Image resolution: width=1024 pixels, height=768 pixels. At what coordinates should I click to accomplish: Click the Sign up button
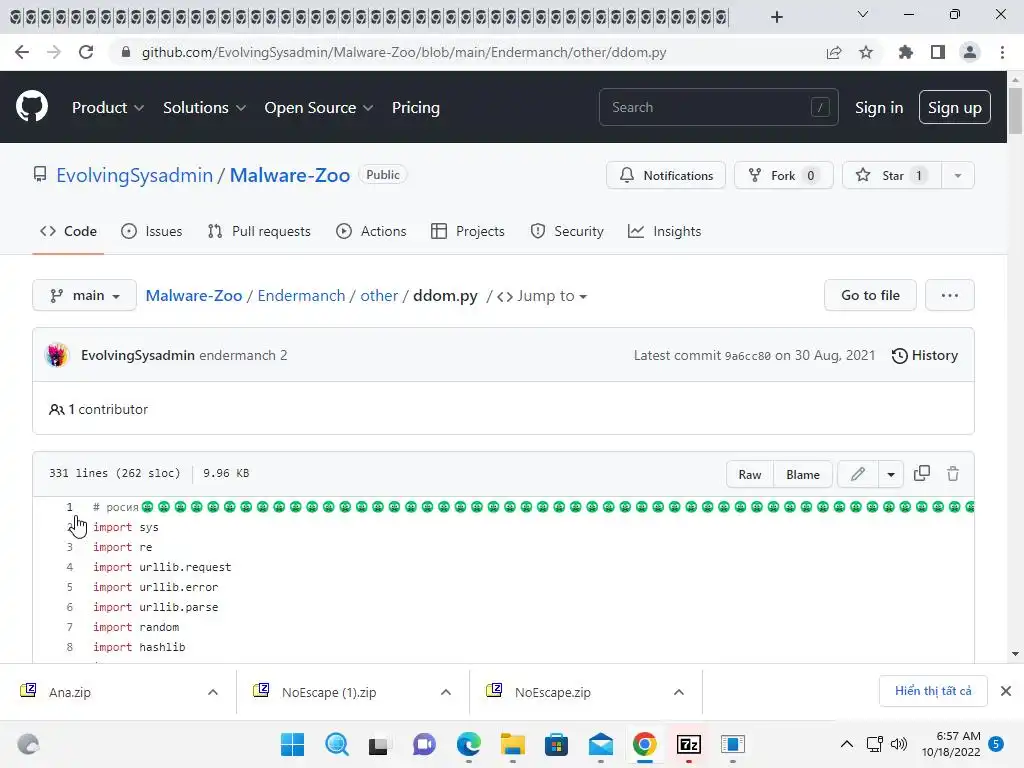coord(955,107)
